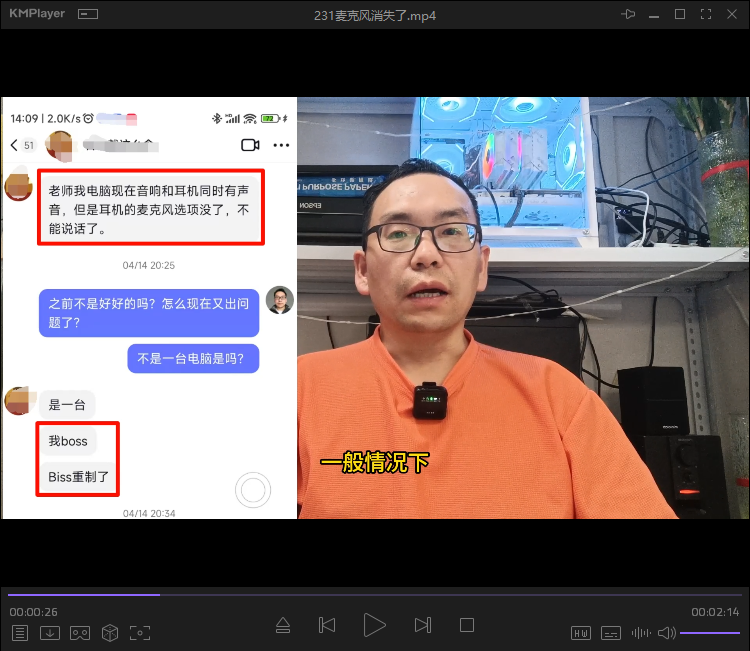
Task: Pin the window on top
Action: tap(628, 15)
